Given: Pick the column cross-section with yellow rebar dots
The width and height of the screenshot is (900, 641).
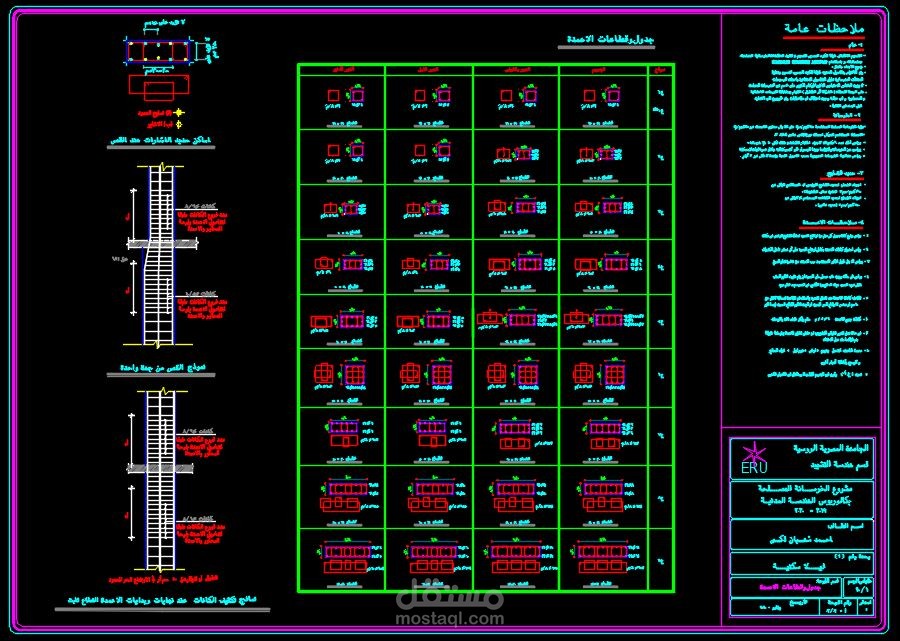Looking at the screenshot, I should point(157,51).
